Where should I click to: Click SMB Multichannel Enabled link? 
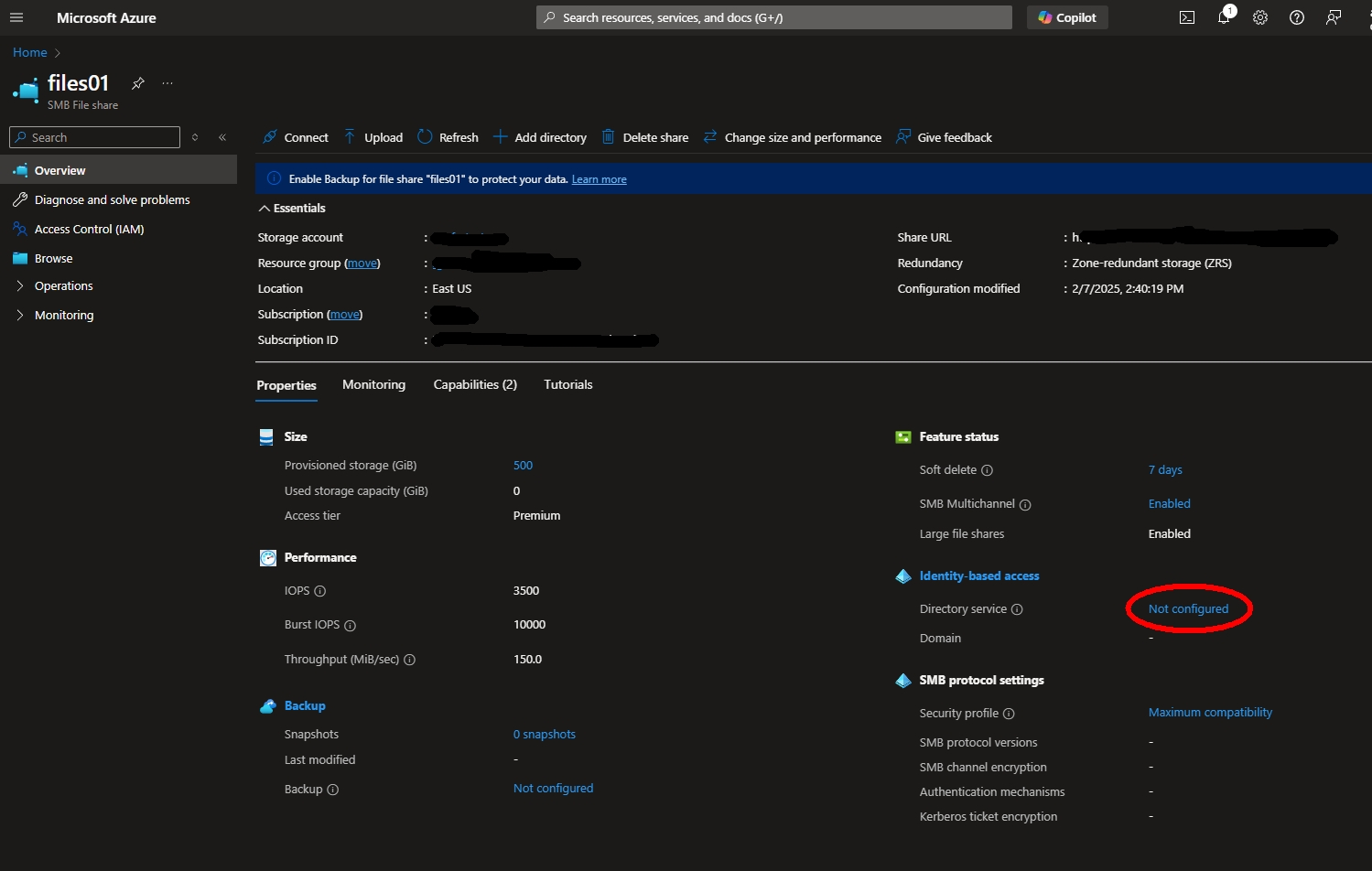[1170, 504]
